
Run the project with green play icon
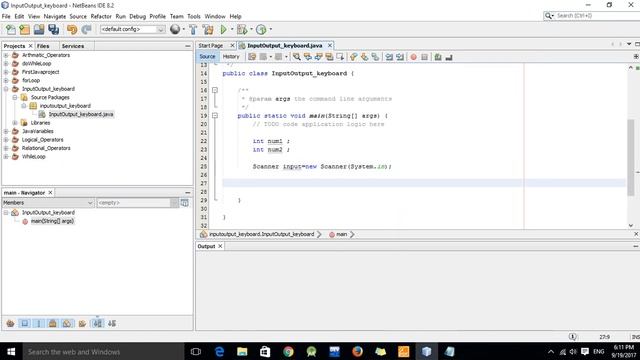[223, 29]
